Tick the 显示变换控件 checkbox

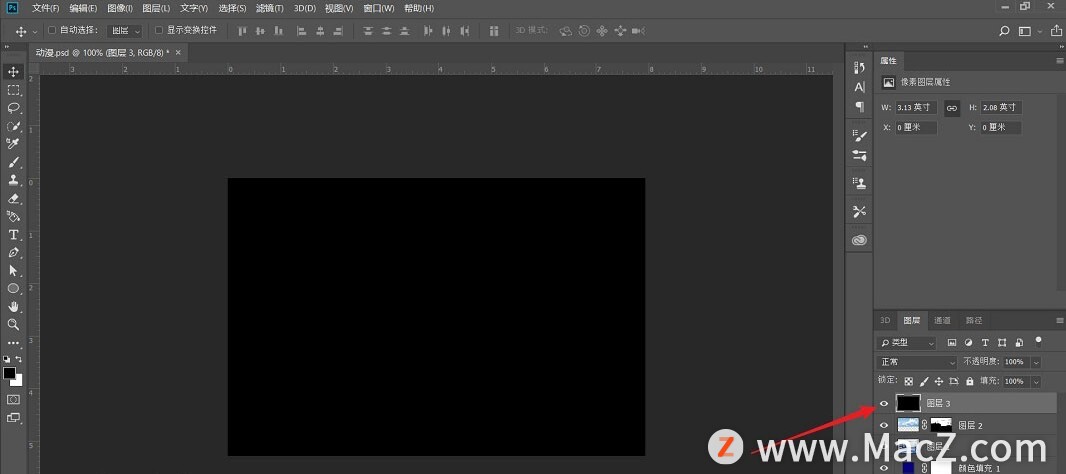click(x=158, y=31)
